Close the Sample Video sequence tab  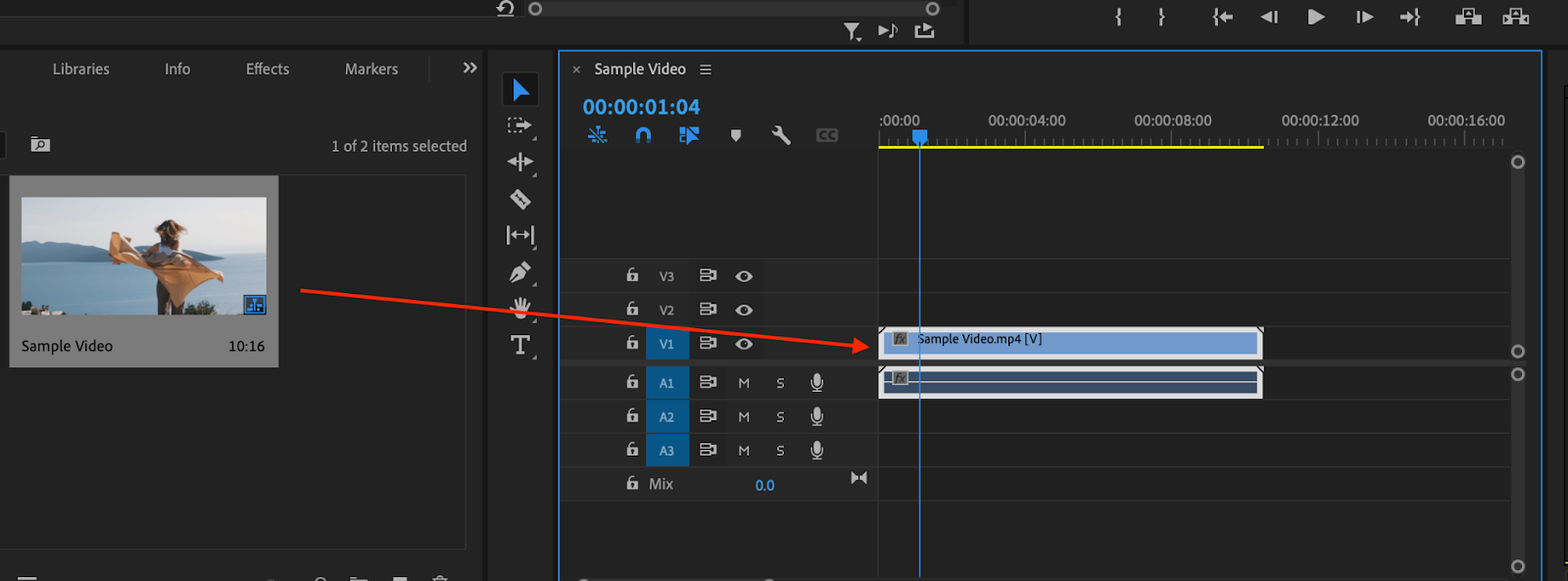pyautogui.click(x=576, y=70)
